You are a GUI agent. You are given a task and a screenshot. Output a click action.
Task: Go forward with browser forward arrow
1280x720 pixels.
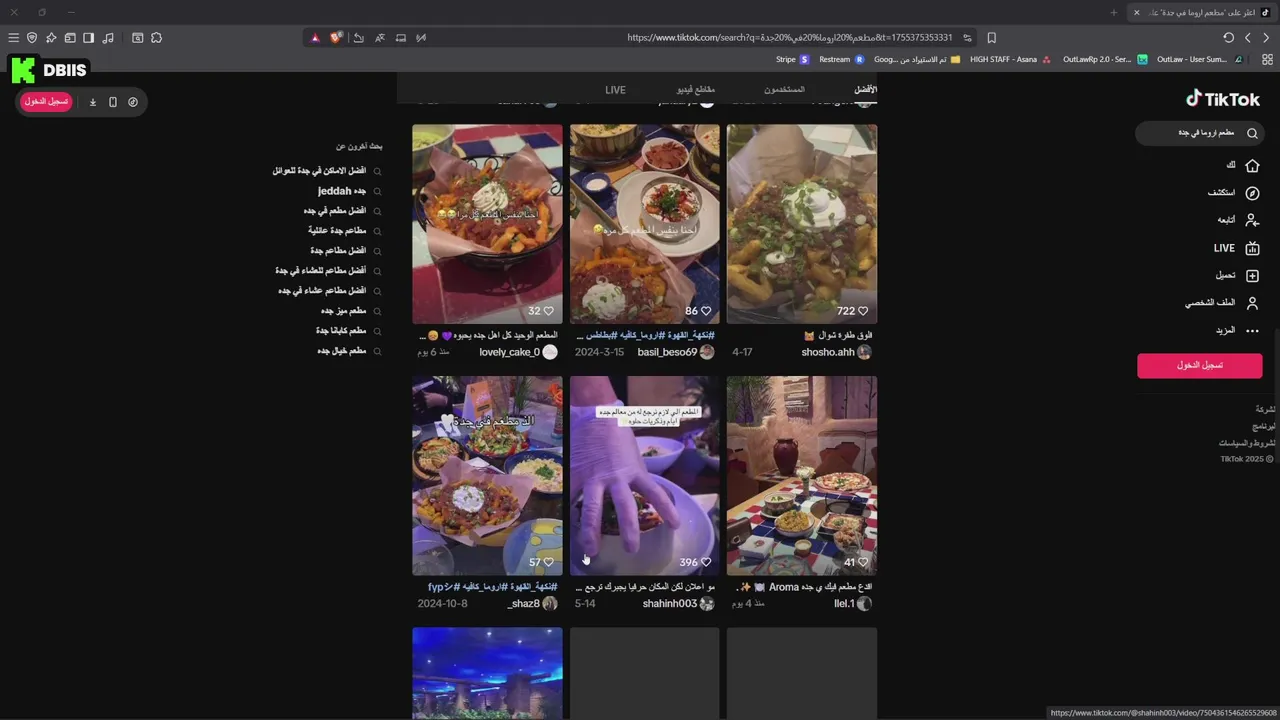tap(1247, 38)
